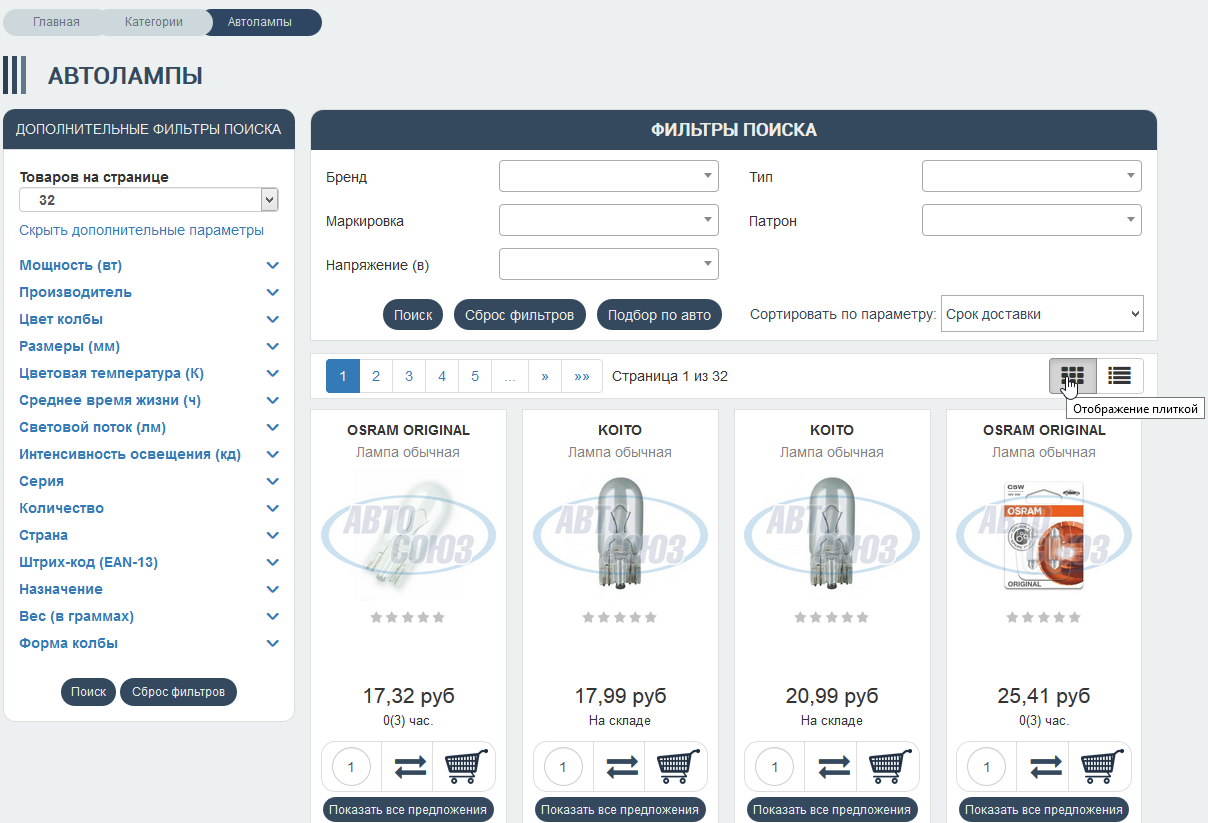
Task: Go to page 3 of results
Action: click(x=409, y=377)
